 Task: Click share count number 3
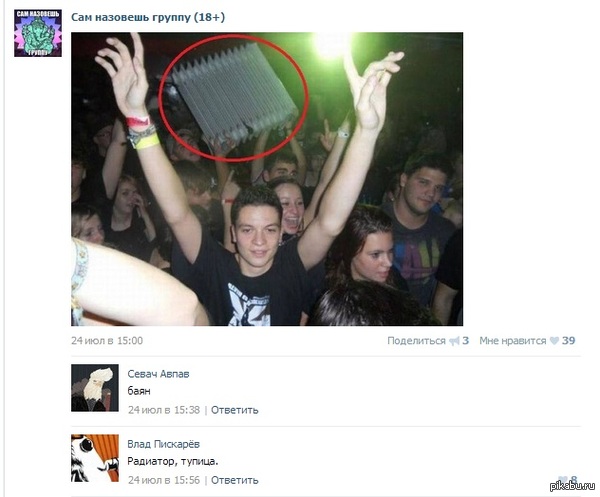465,341
